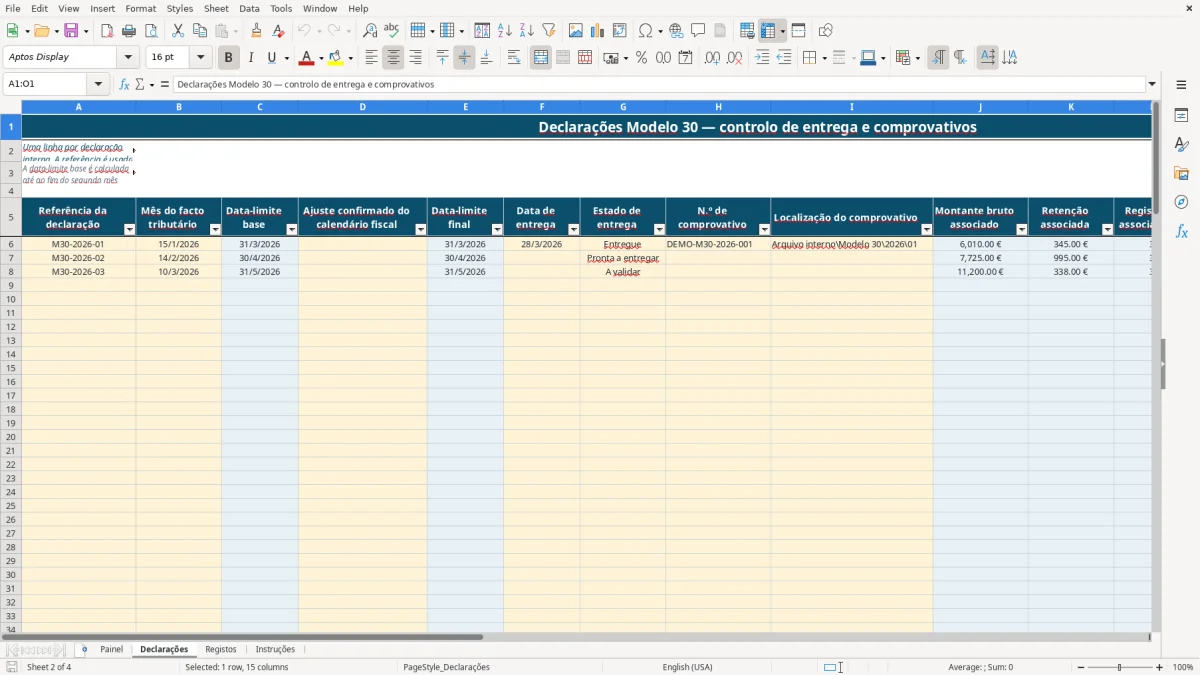Select the Clone Formatting paintbrush
This screenshot has width=1200, height=675.
tap(257, 31)
